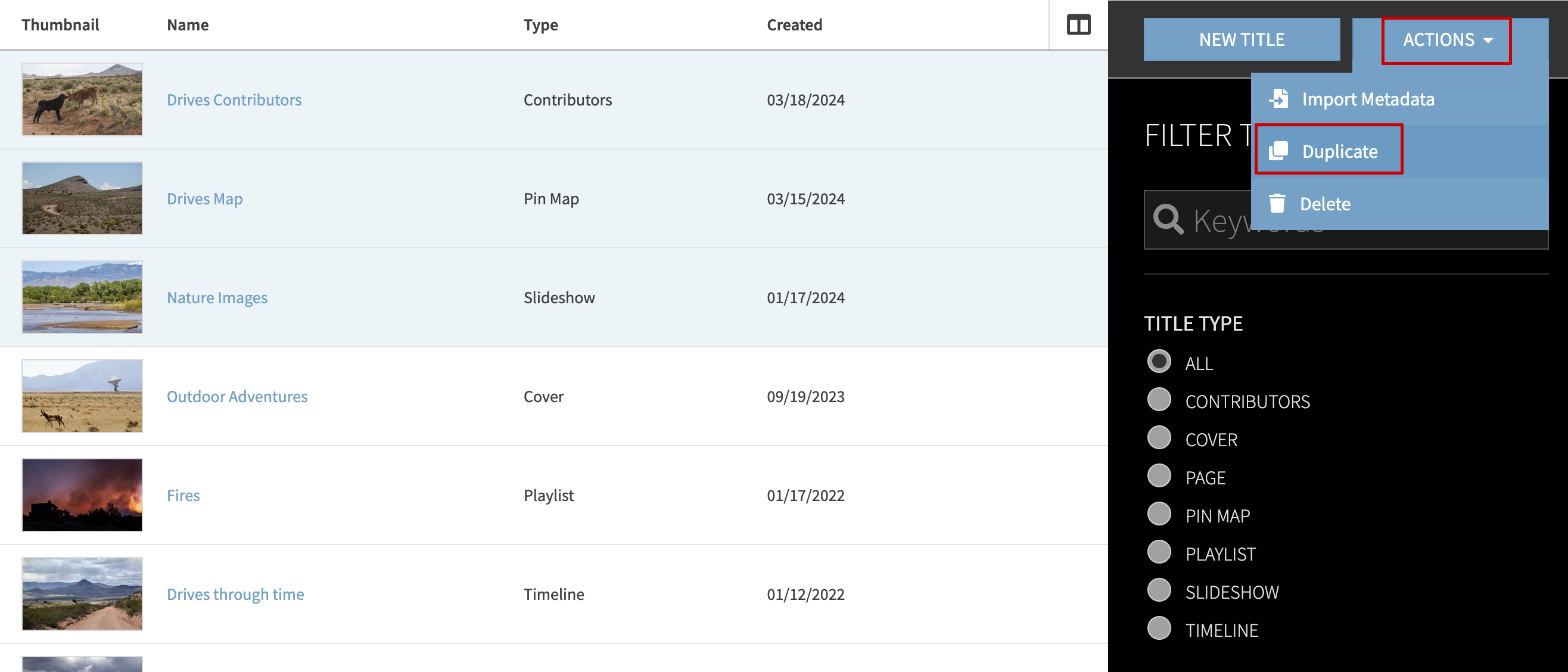
Task: Click the trash icon next to Delete
Action: pyautogui.click(x=1277, y=203)
